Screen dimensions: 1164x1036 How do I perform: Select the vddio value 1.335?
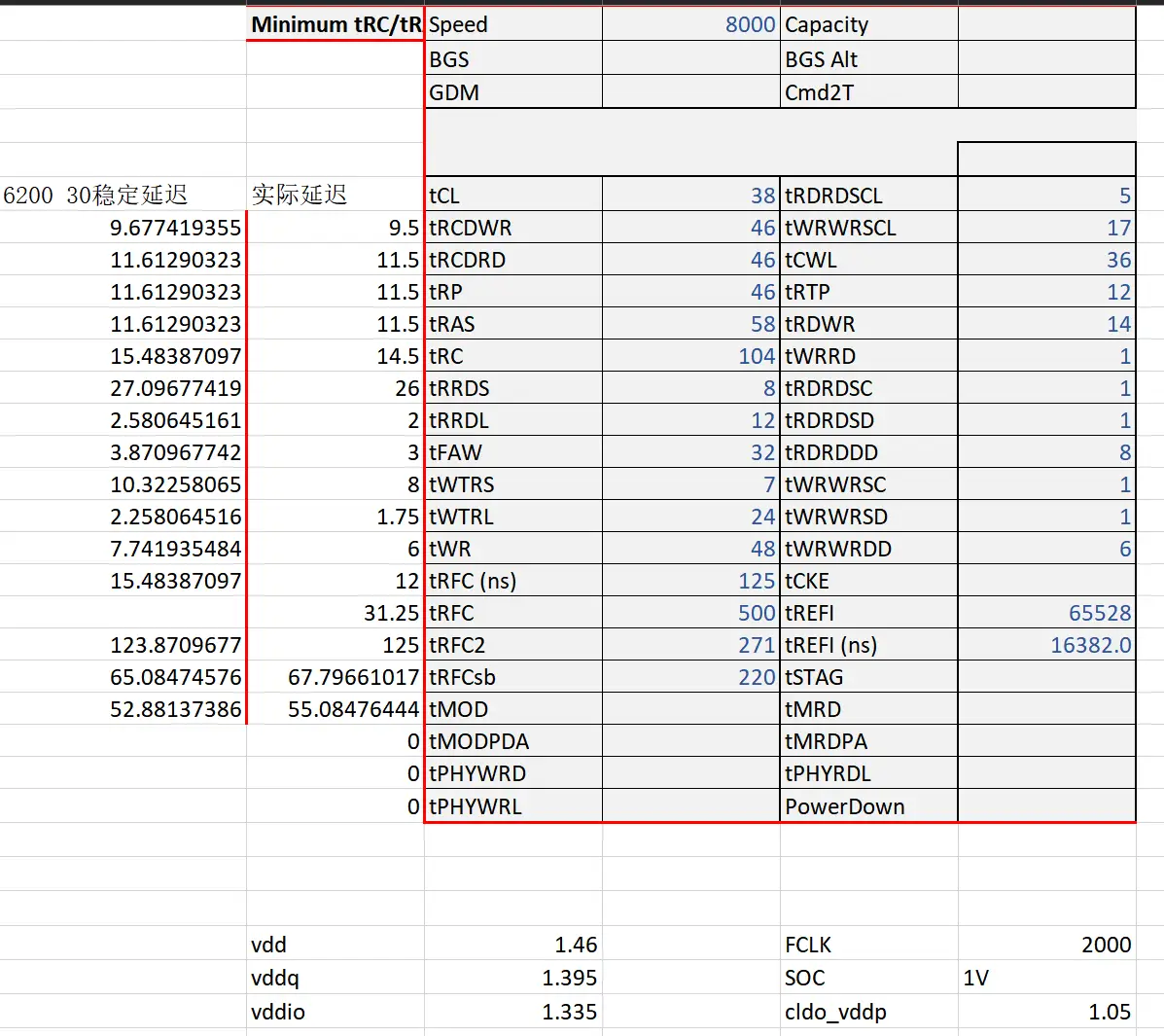click(x=513, y=1012)
